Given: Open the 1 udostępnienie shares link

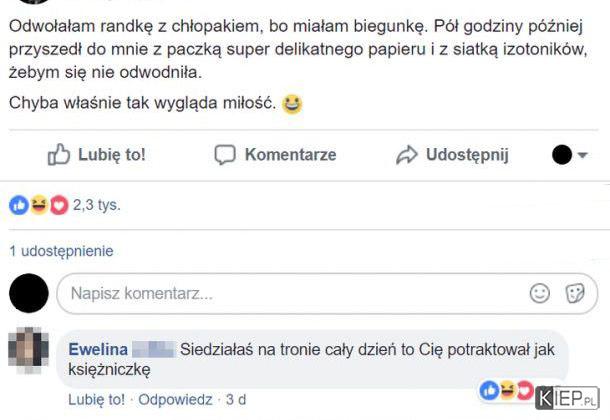Looking at the screenshot, I should point(61,251).
